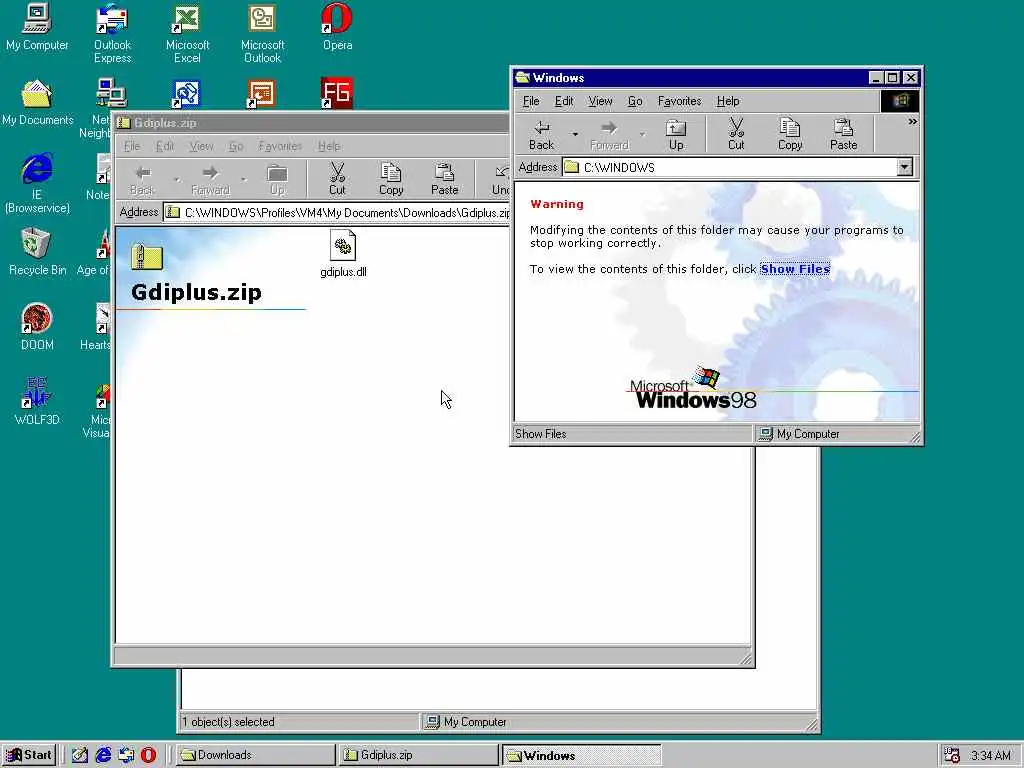Click system clock showing 3:34 AM
Screen dimensions: 1024x768
(x=990, y=756)
